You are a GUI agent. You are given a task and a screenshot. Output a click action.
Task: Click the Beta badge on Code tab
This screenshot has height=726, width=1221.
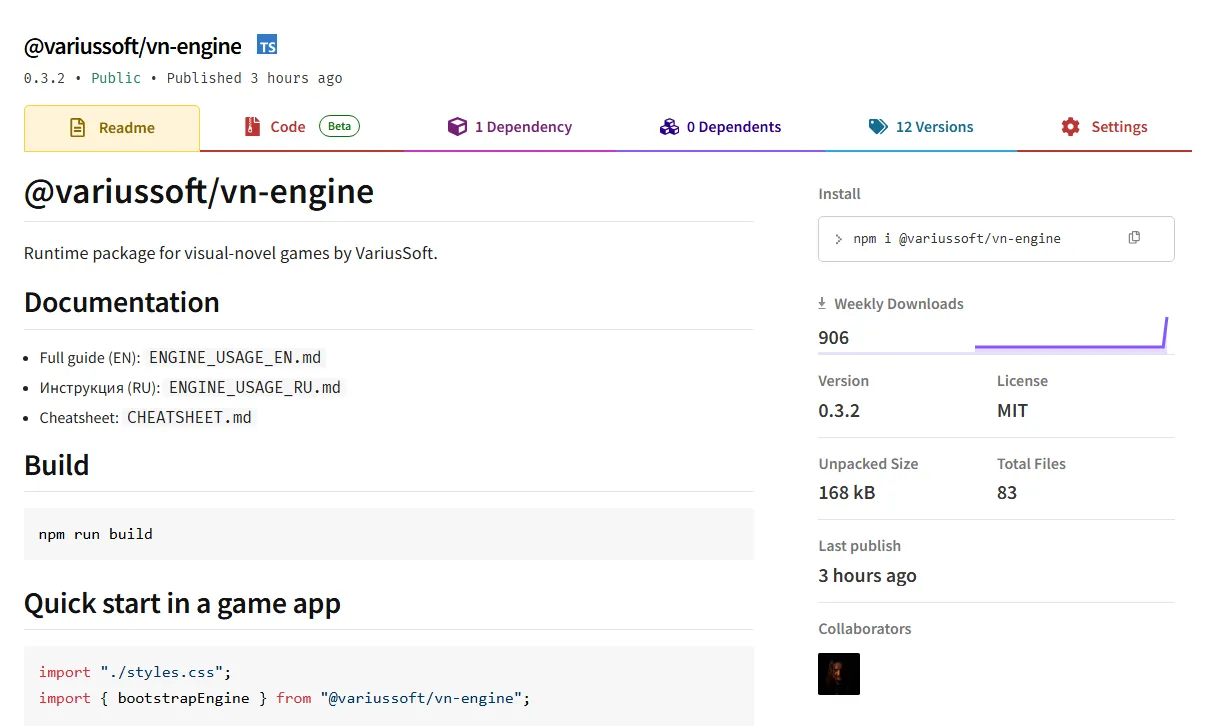click(339, 126)
